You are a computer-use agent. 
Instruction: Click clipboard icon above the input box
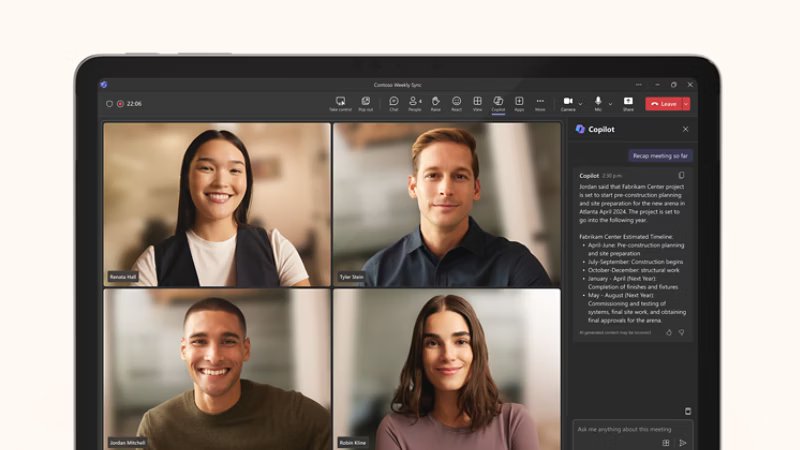tap(688, 411)
